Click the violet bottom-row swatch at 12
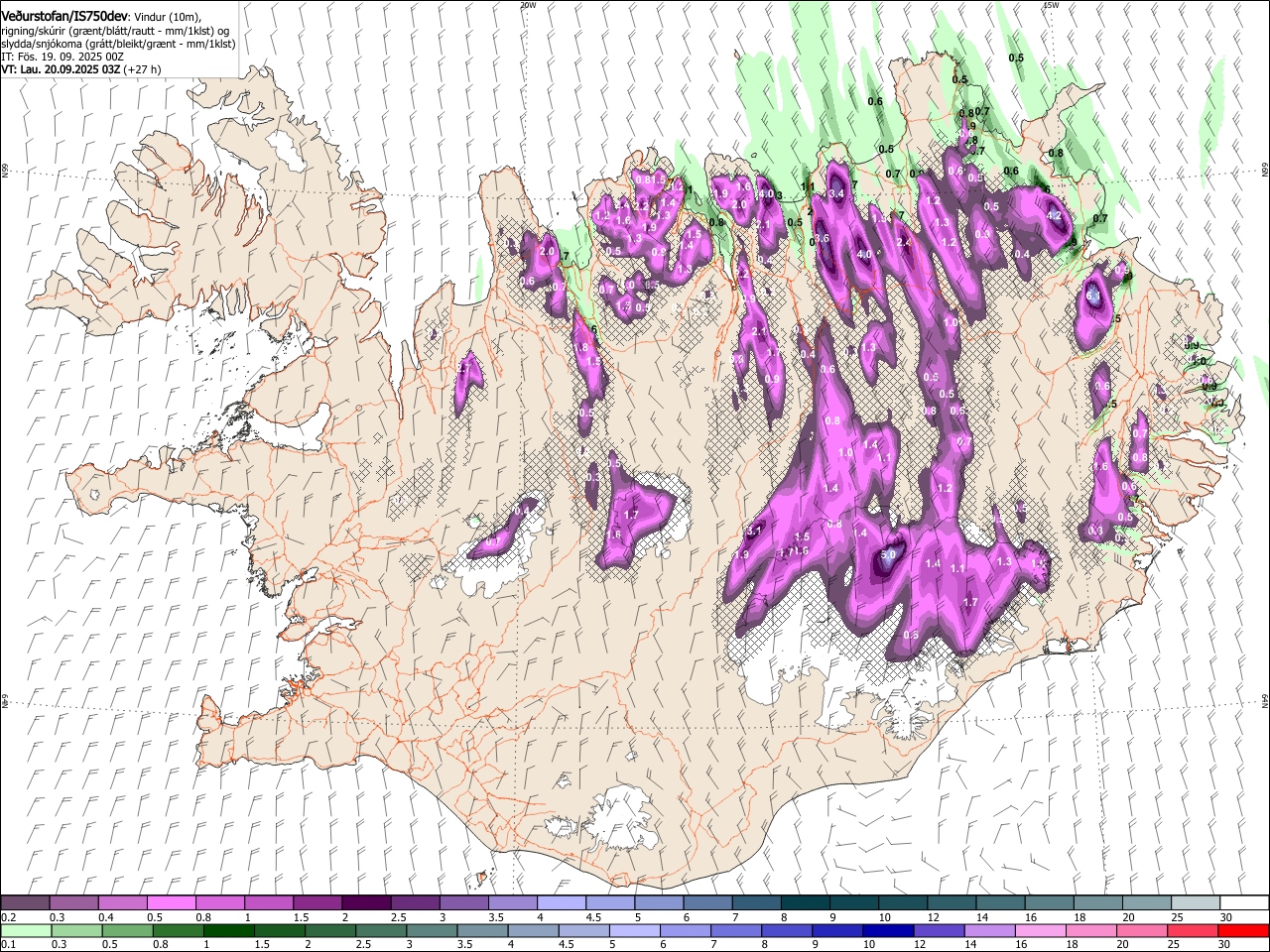Image resolution: width=1270 pixels, height=952 pixels. pyautogui.click(x=938, y=930)
